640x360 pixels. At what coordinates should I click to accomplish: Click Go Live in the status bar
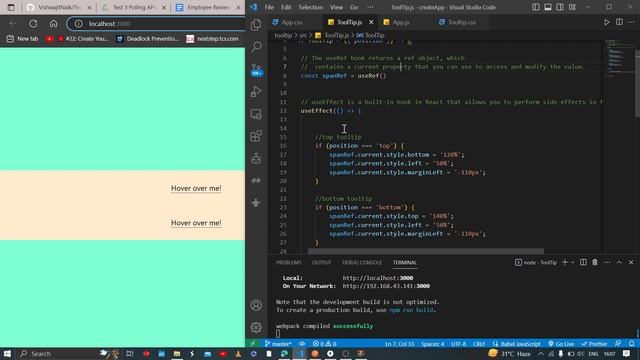pos(561,344)
